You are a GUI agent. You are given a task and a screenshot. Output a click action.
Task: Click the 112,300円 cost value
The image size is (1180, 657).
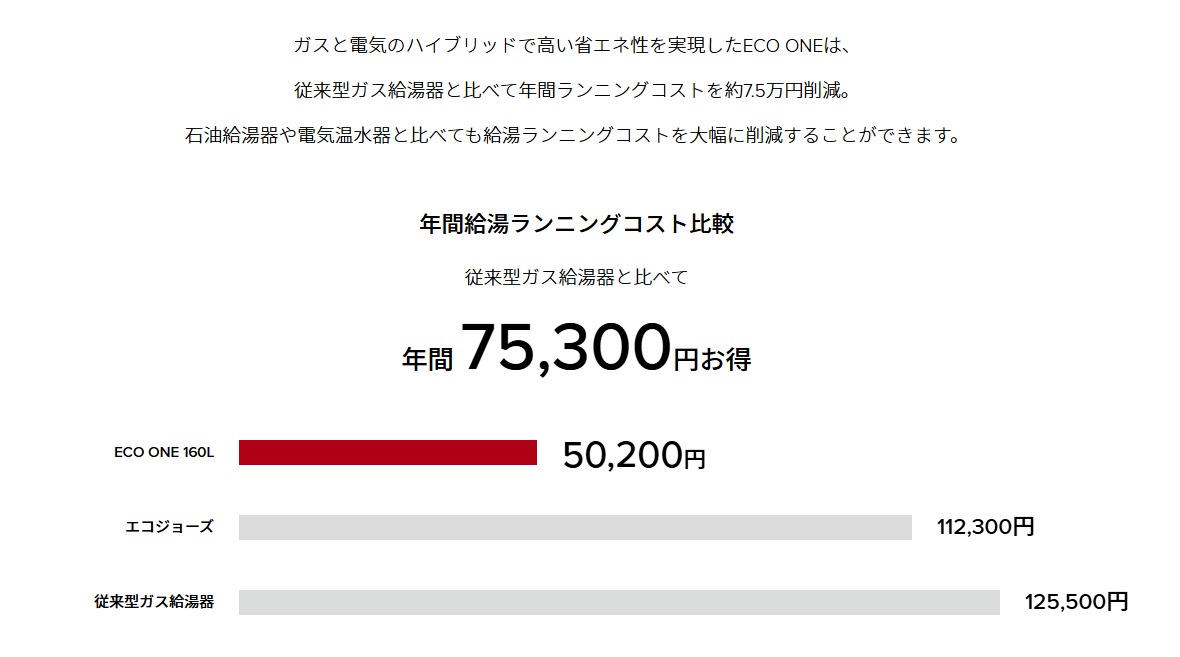pos(985,527)
